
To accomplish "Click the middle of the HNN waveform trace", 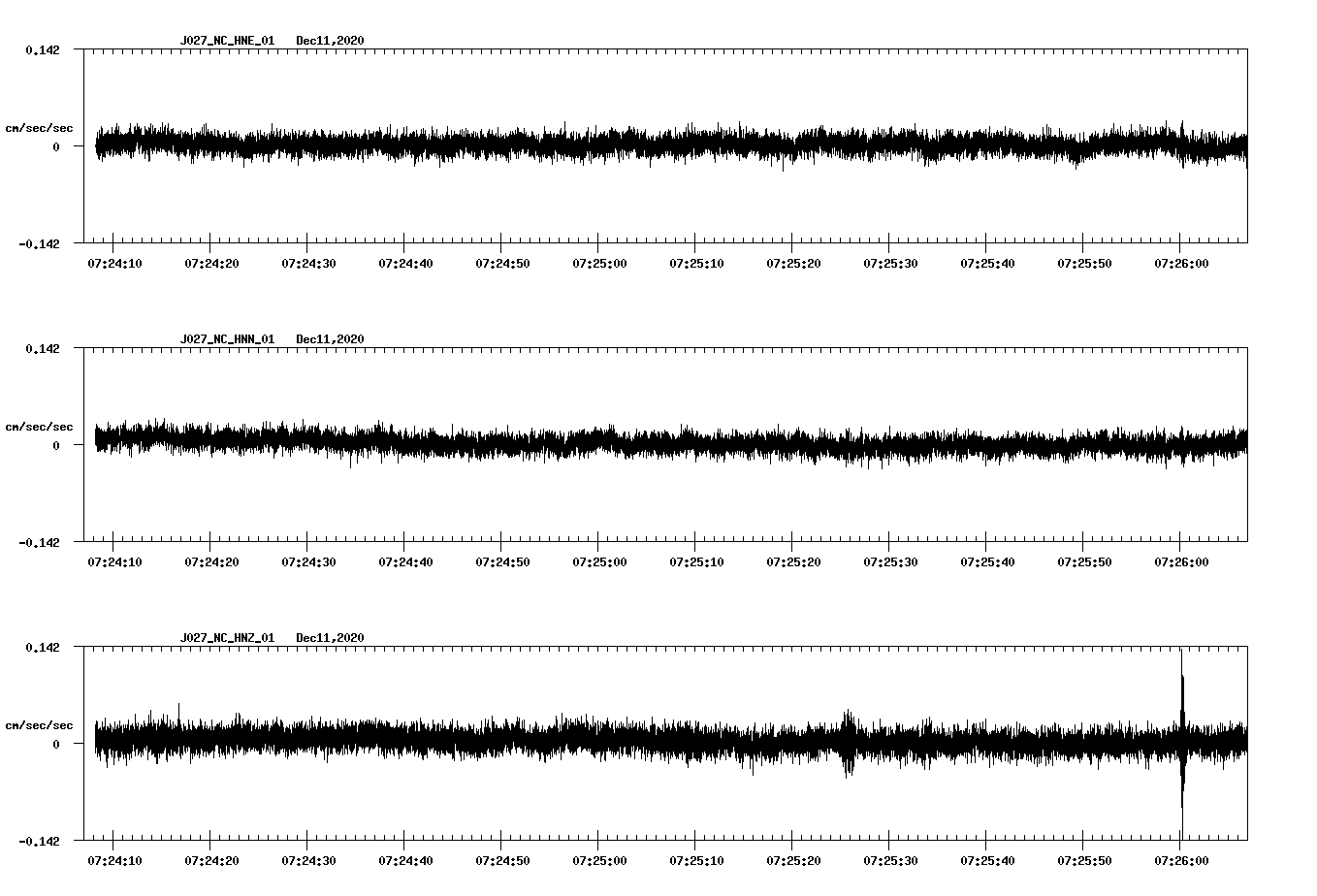I will pos(669,443).
